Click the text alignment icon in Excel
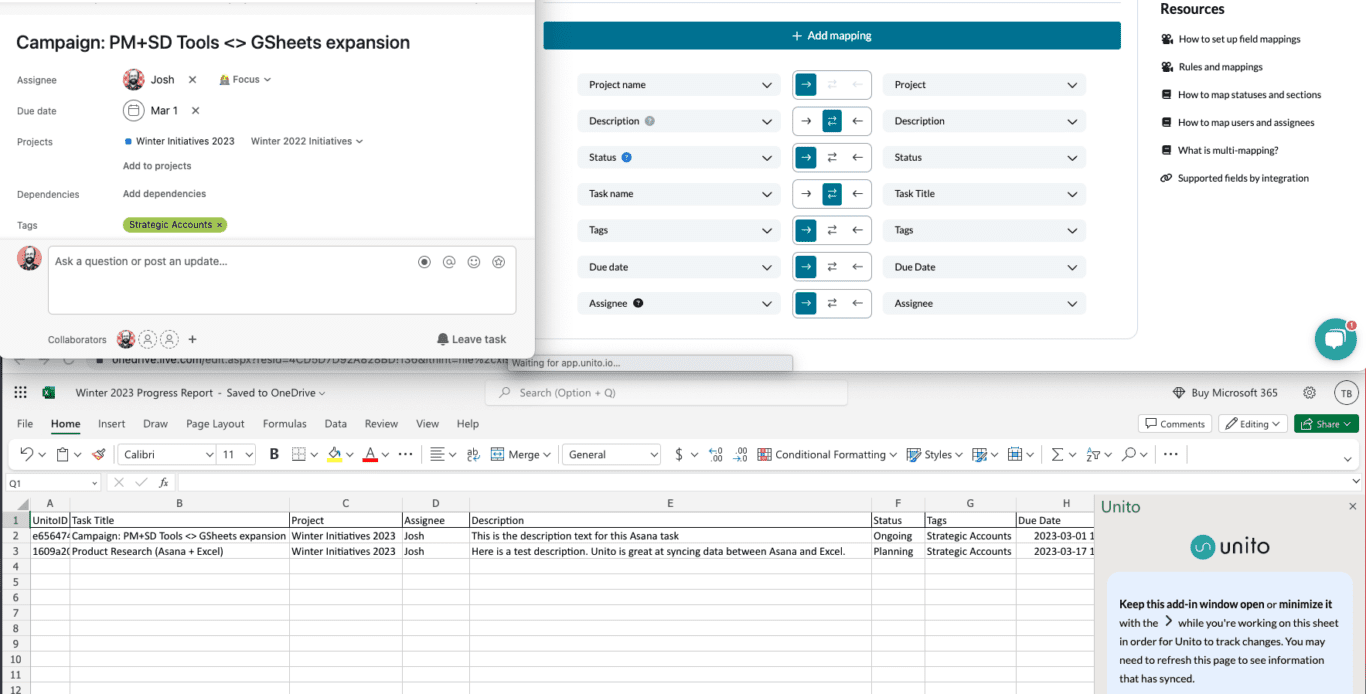This screenshot has height=694, width=1366. pos(437,454)
